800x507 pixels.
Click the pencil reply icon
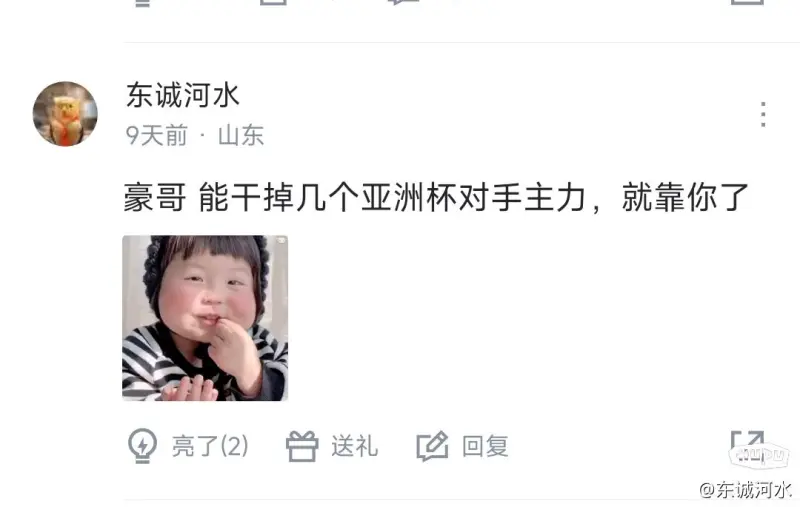[433, 446]
